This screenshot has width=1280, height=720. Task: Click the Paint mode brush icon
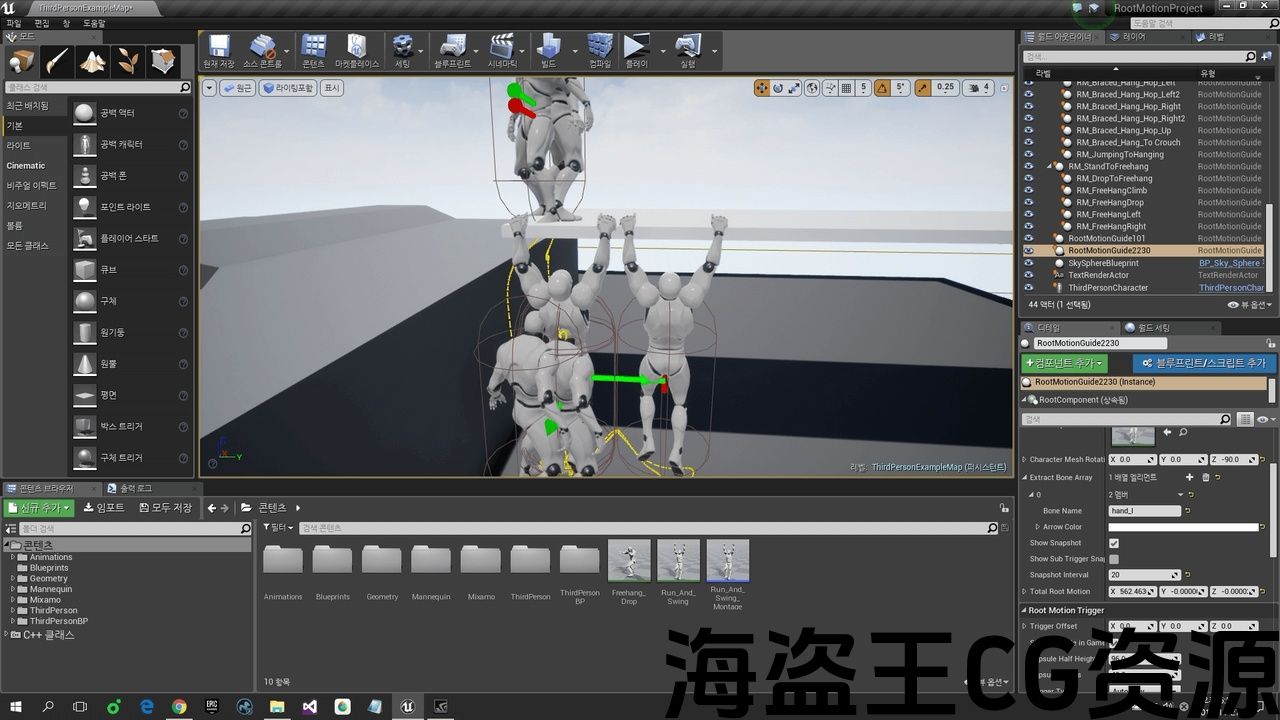pyautogui.click(x=57, y=62)
